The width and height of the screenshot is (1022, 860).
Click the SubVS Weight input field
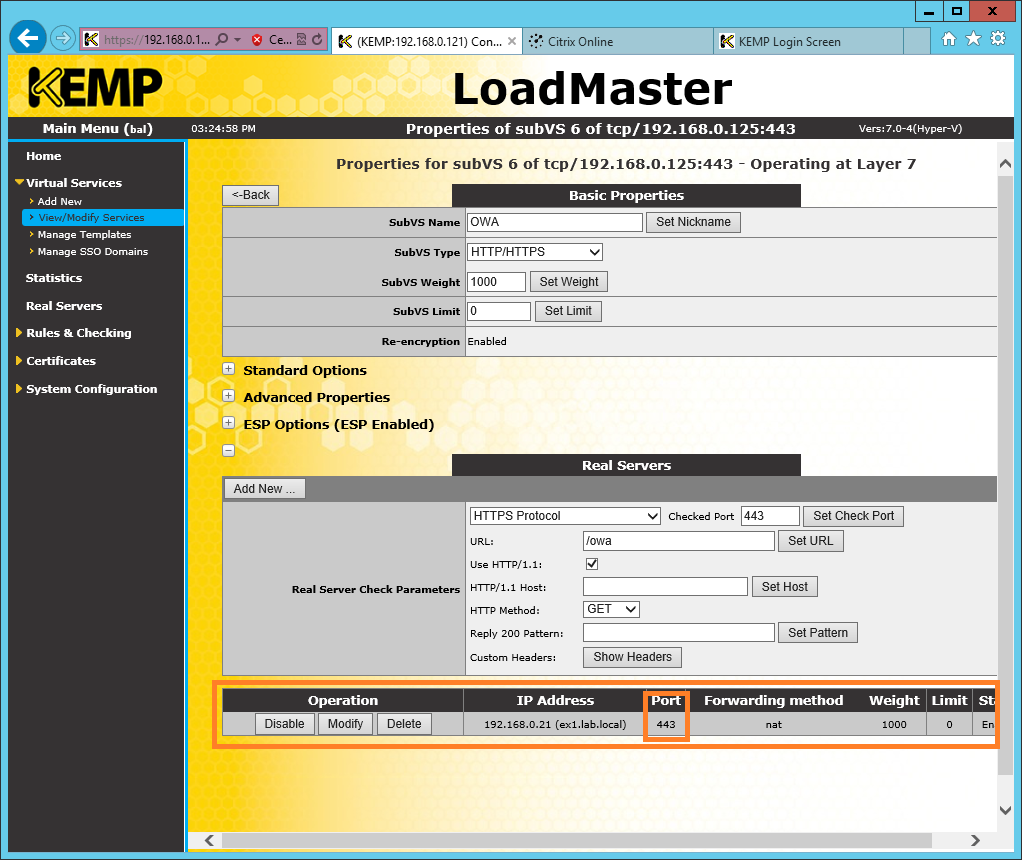[x=496, y=282]
